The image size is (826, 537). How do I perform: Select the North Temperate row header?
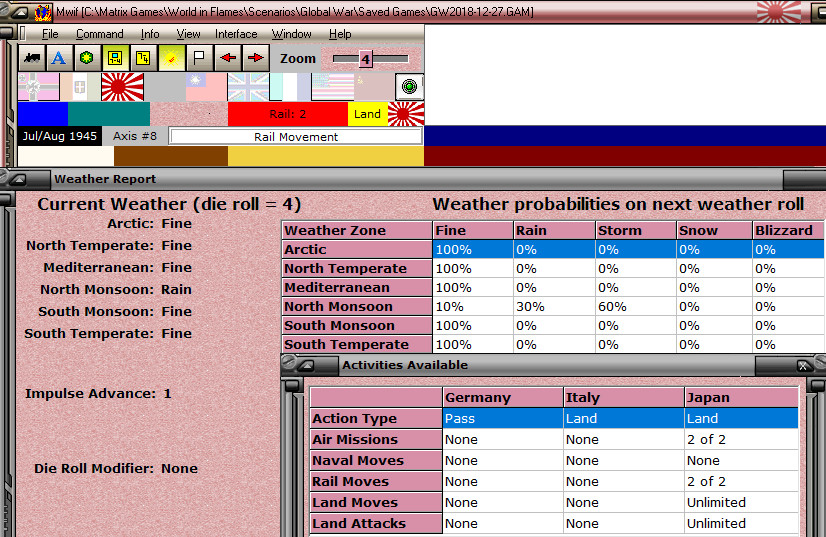pos(357,268)
